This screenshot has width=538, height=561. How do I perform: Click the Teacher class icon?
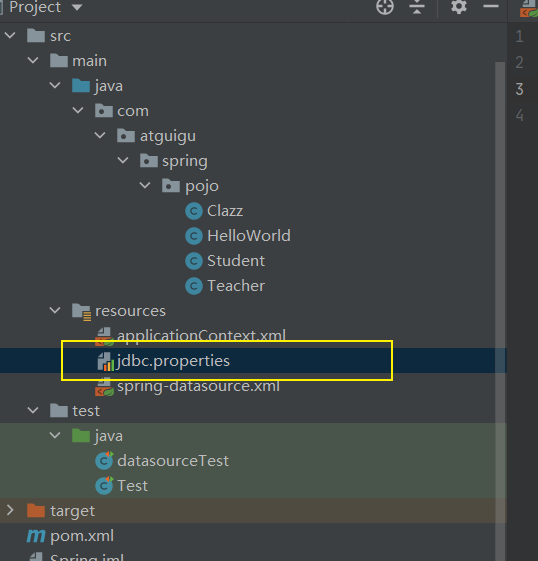tap(194, 286)
